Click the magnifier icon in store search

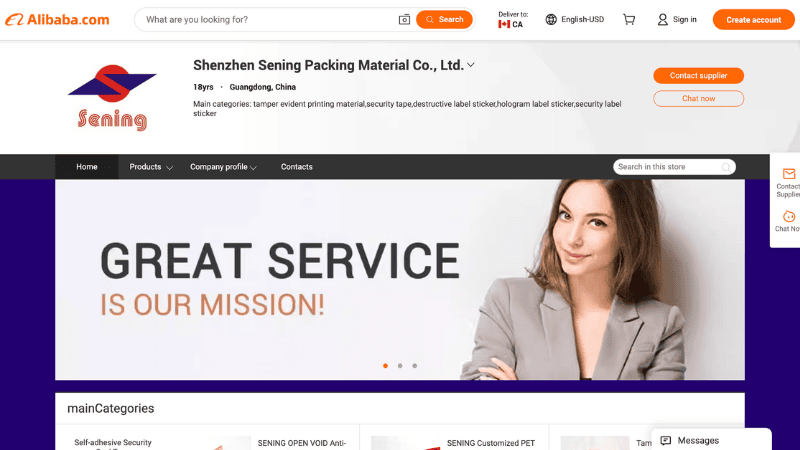pos(726,167)
